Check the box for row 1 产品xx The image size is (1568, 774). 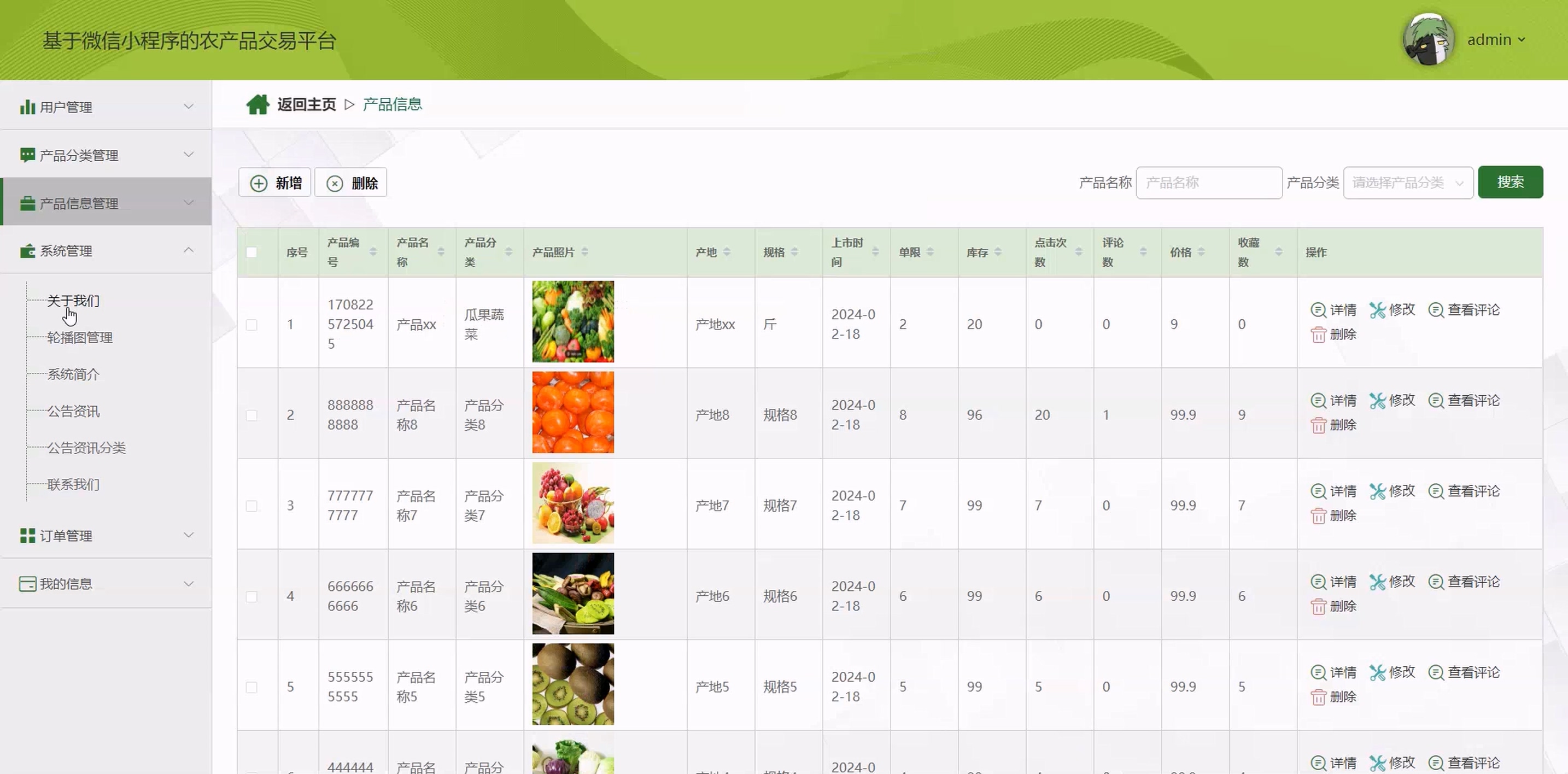point(251,324)
